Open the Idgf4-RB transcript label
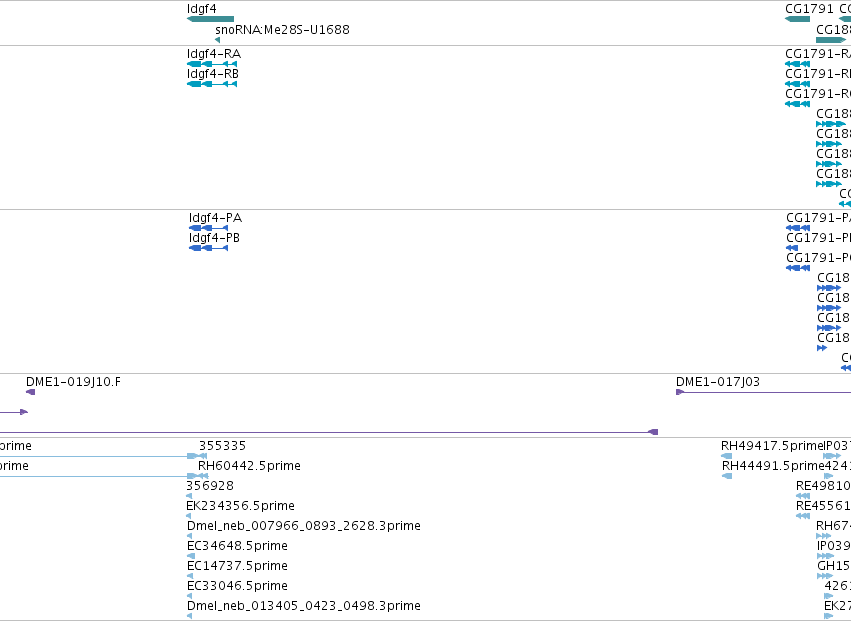 click(213, 74)
